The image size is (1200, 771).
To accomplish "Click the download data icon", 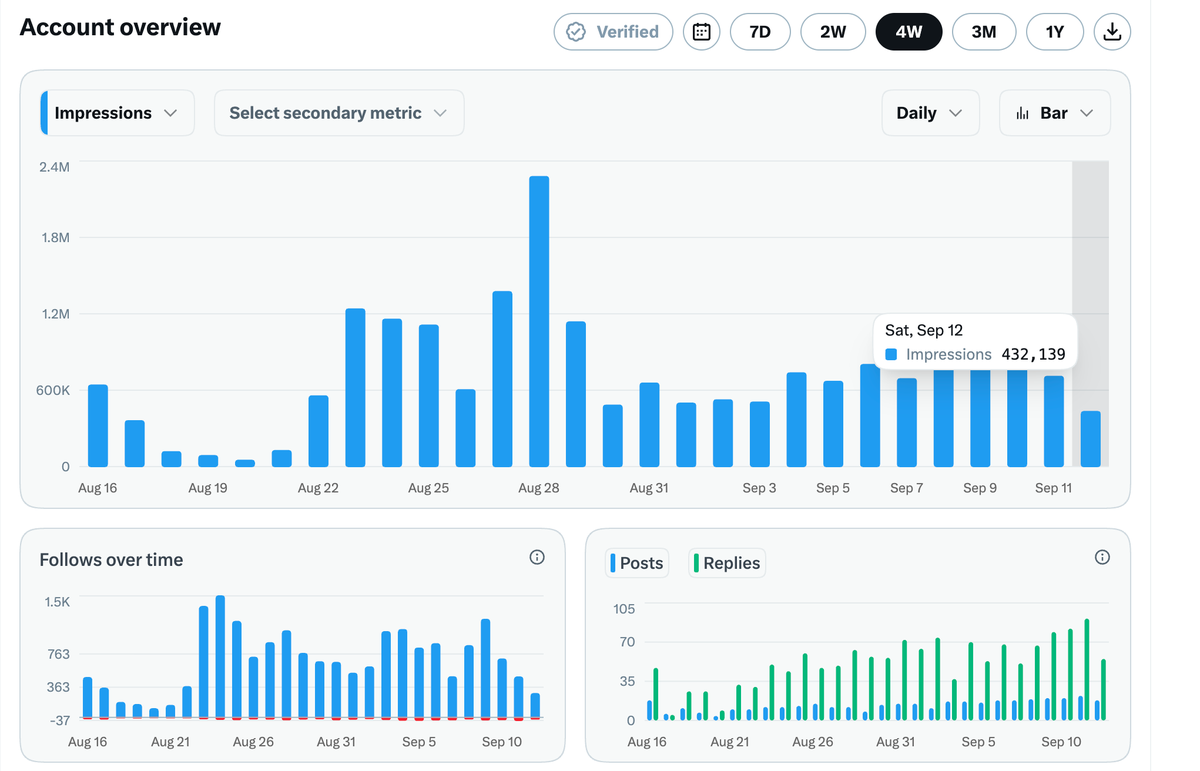I will point(1112,32).
